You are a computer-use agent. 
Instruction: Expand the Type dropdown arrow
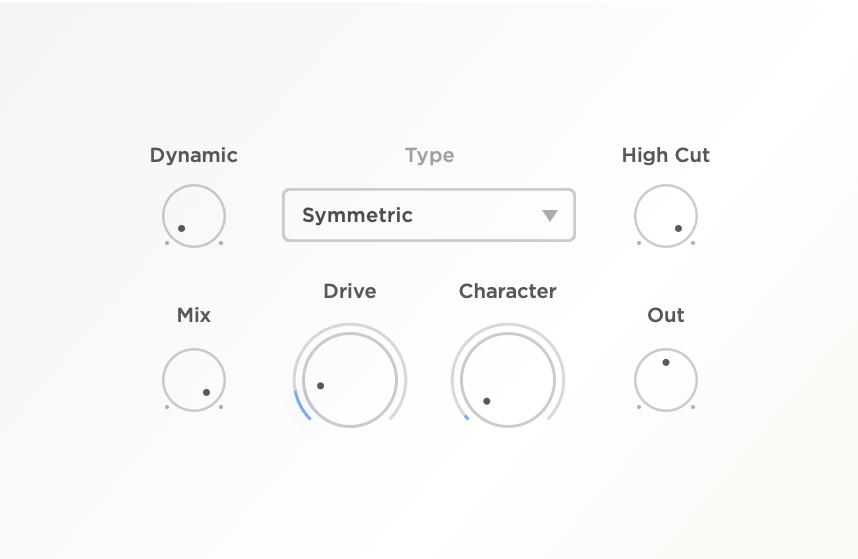pos(549,215)
